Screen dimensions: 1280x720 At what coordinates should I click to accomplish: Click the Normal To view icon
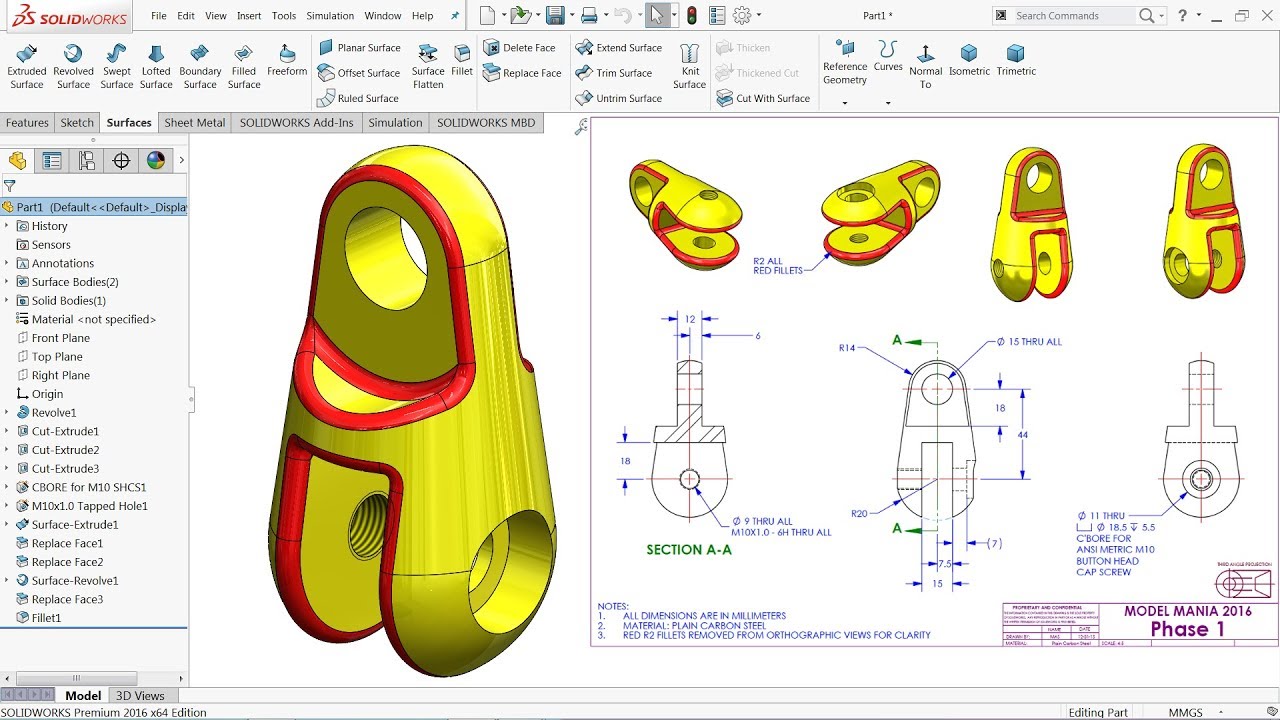pyautogui.click(x=925, y=66)
